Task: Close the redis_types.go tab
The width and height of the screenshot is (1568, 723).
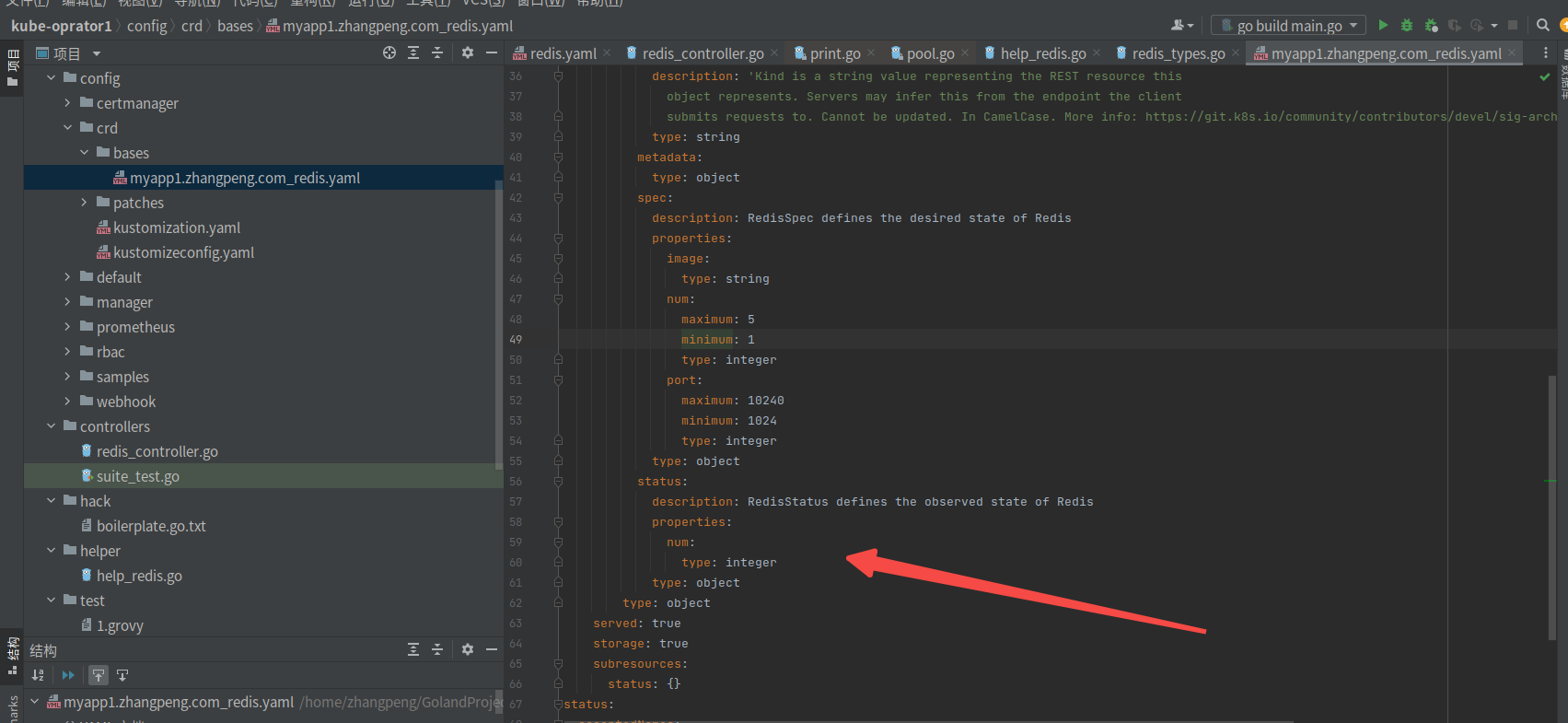Action: 1236,53
